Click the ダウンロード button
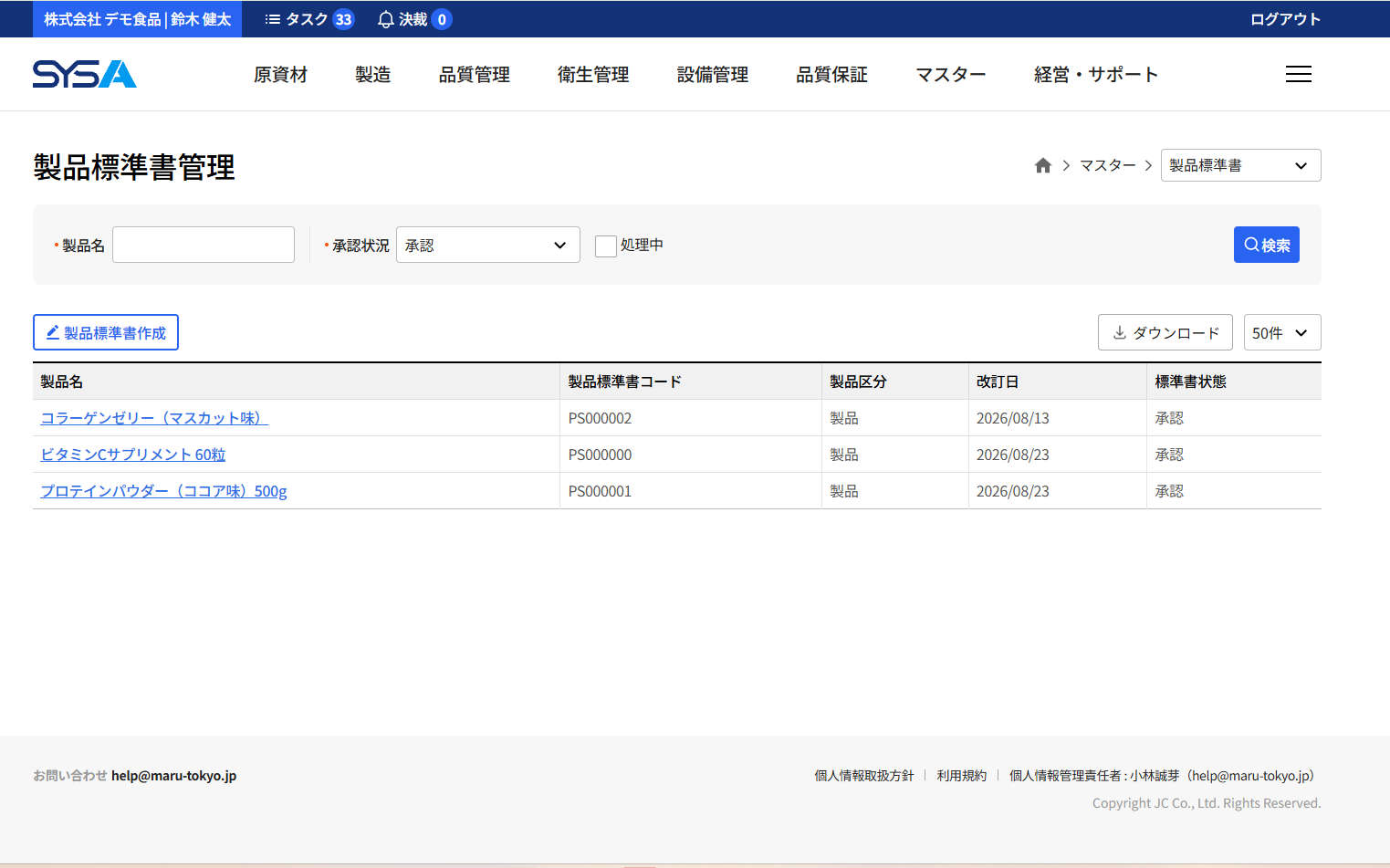The image size is (1390, 868). [1165, 332]
